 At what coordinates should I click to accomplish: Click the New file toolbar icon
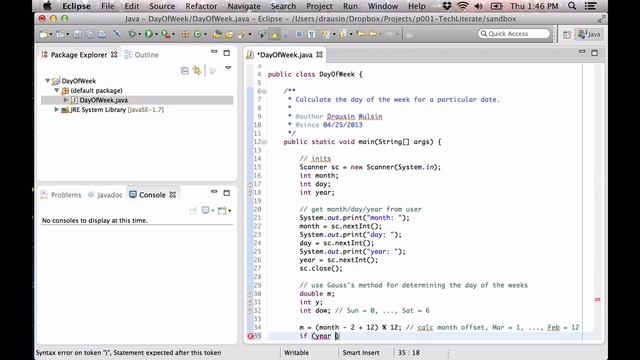[43, 34]
